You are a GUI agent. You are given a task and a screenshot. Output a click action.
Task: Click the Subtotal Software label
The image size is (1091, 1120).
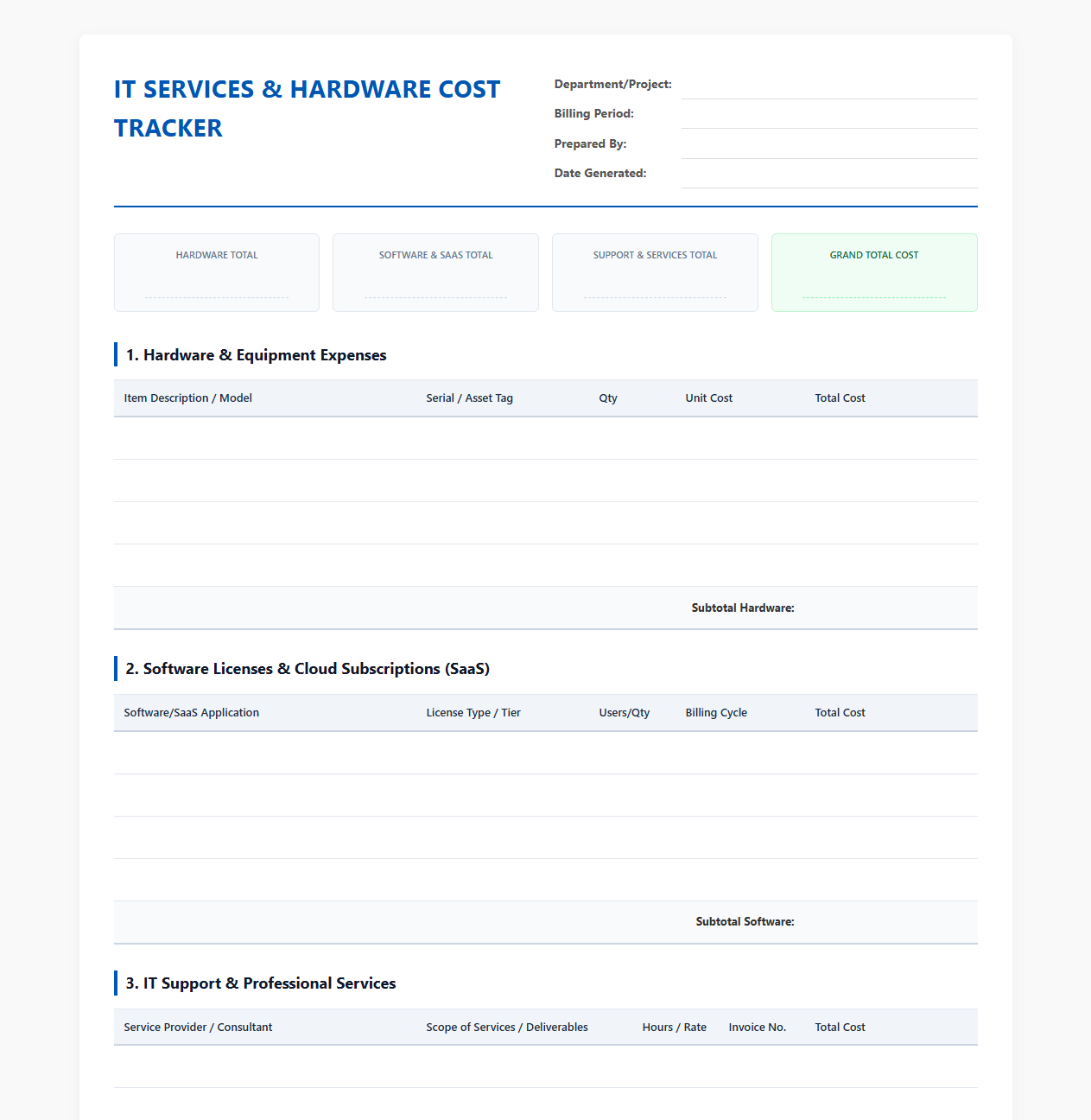point(745,922)
